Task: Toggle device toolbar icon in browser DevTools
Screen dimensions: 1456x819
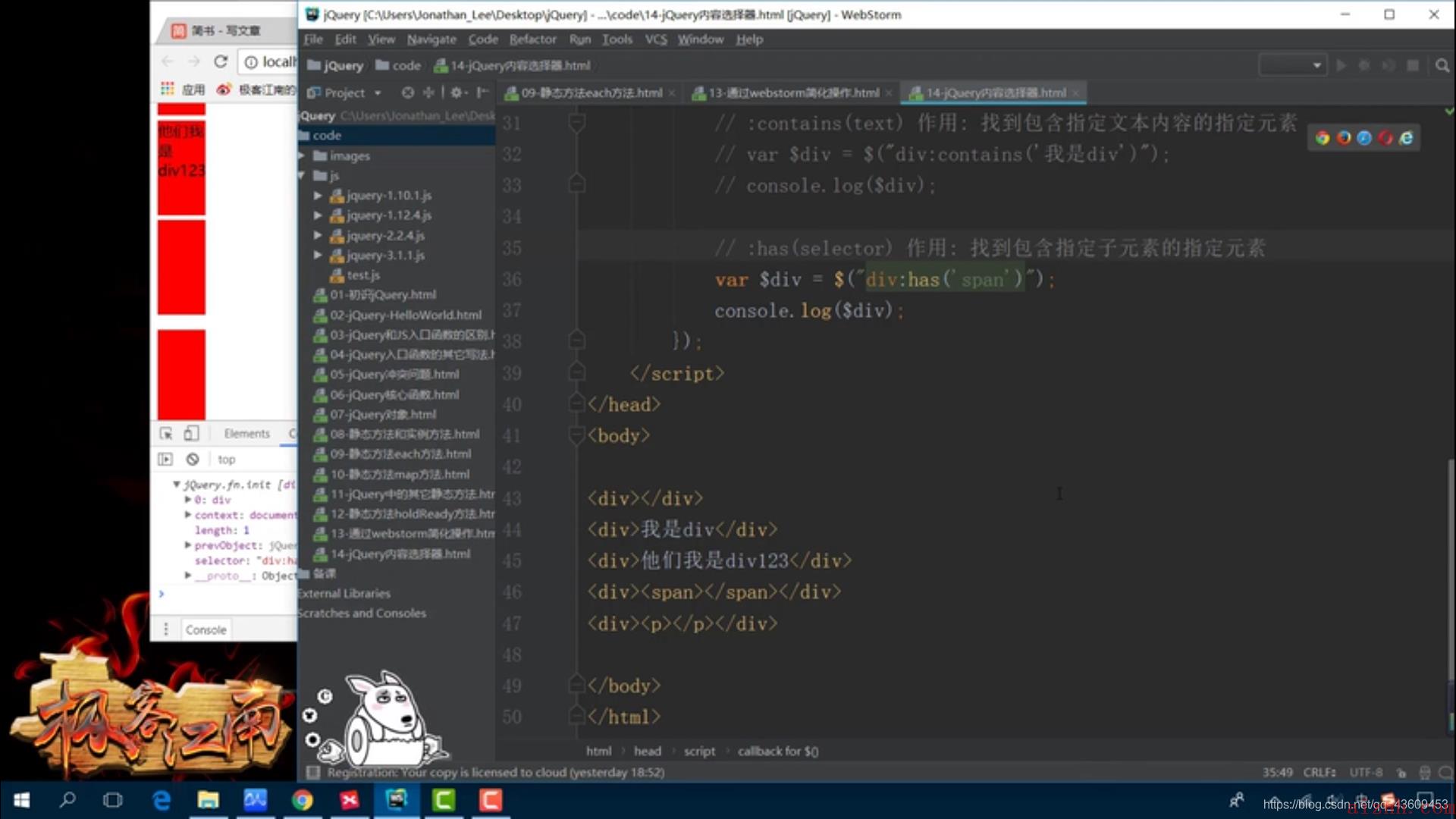Action: pos(191,433)
